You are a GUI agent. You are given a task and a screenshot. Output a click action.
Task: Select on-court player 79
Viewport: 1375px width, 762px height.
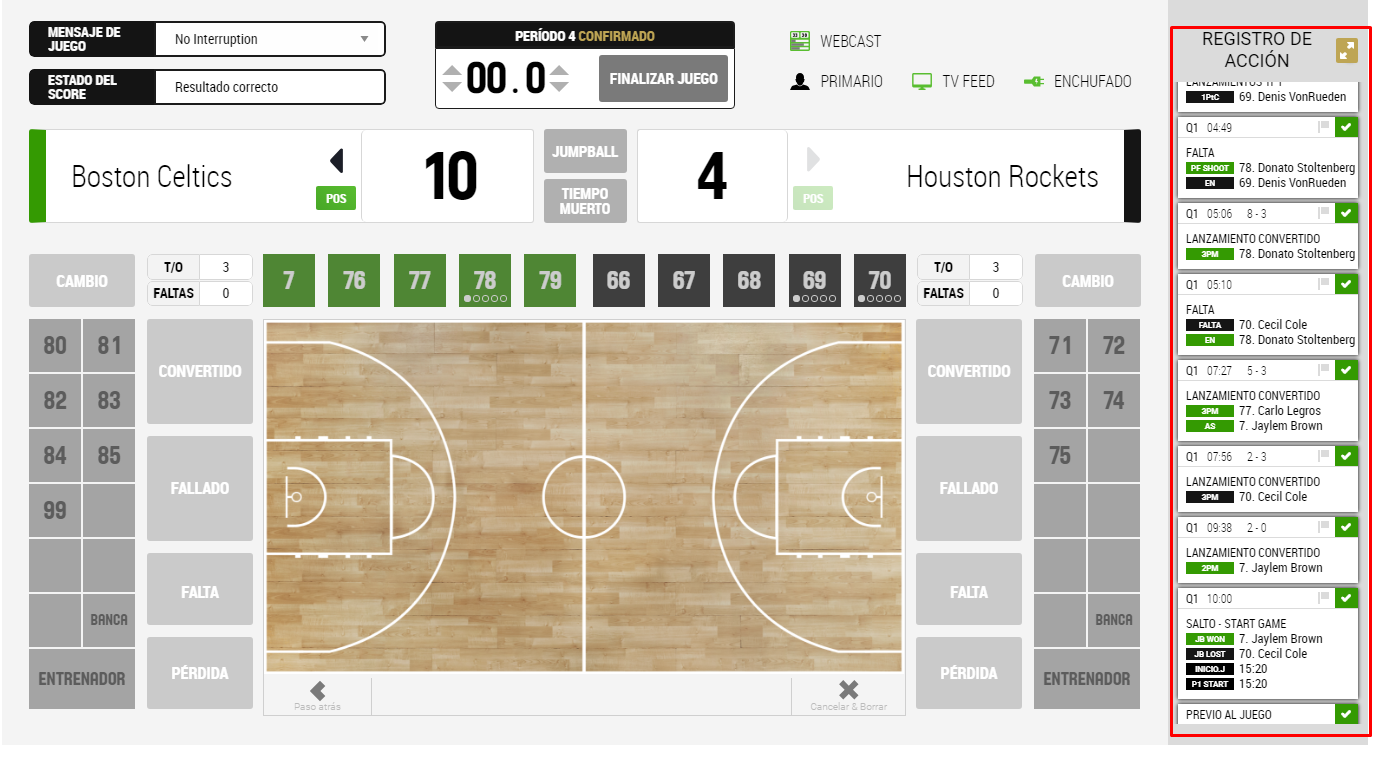[x=550, y=281]
